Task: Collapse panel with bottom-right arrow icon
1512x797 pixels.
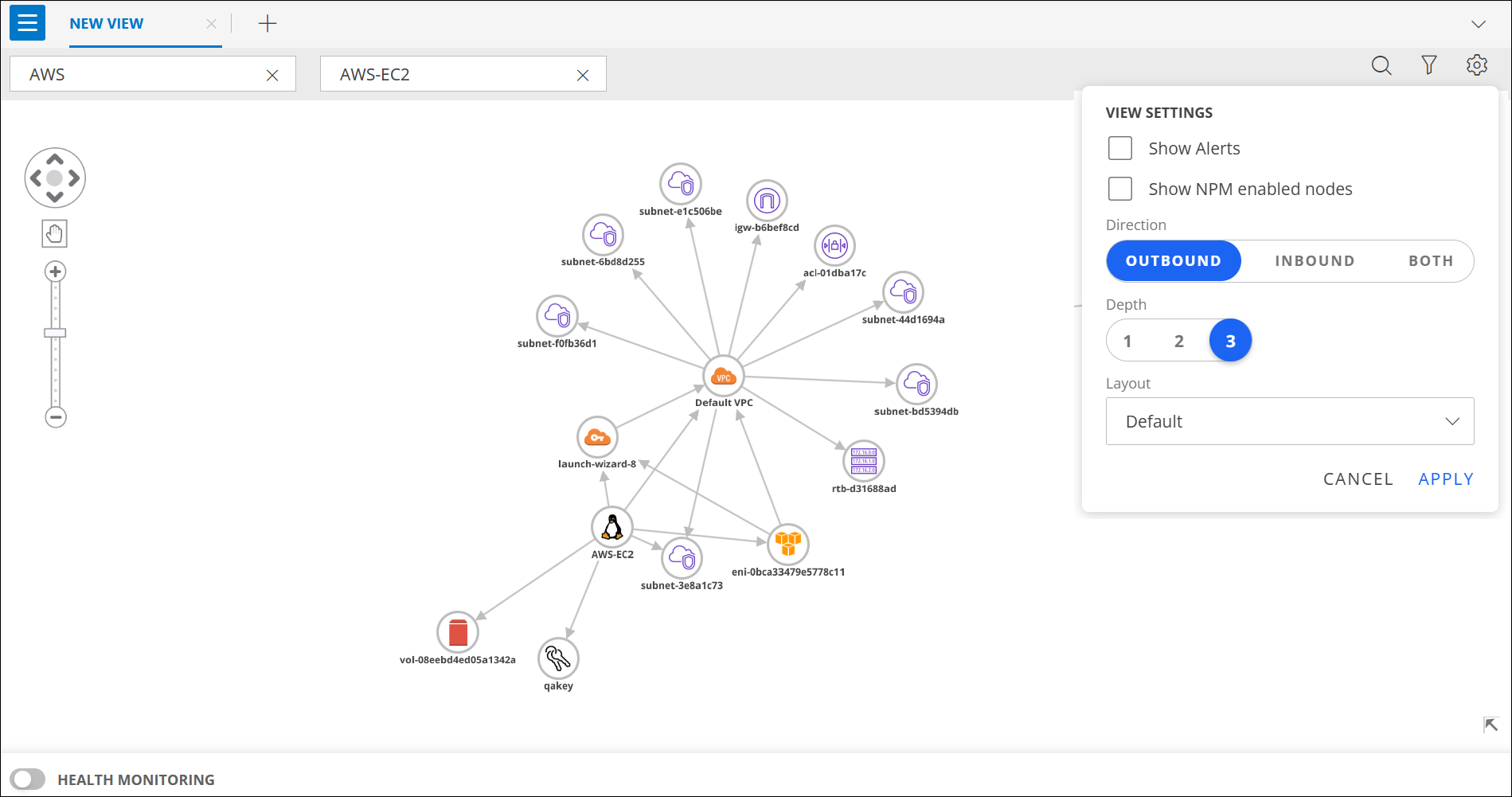Action: coord(1491,725)
